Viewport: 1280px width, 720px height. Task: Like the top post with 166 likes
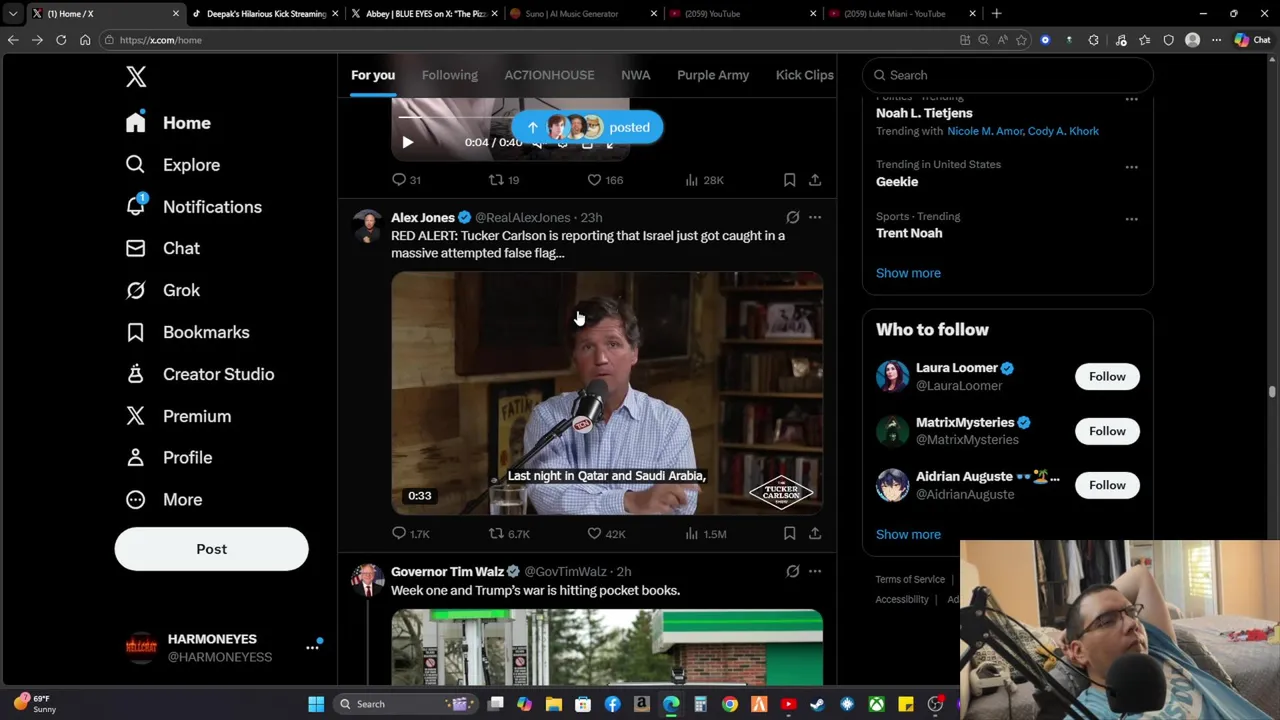coord(604,180)
